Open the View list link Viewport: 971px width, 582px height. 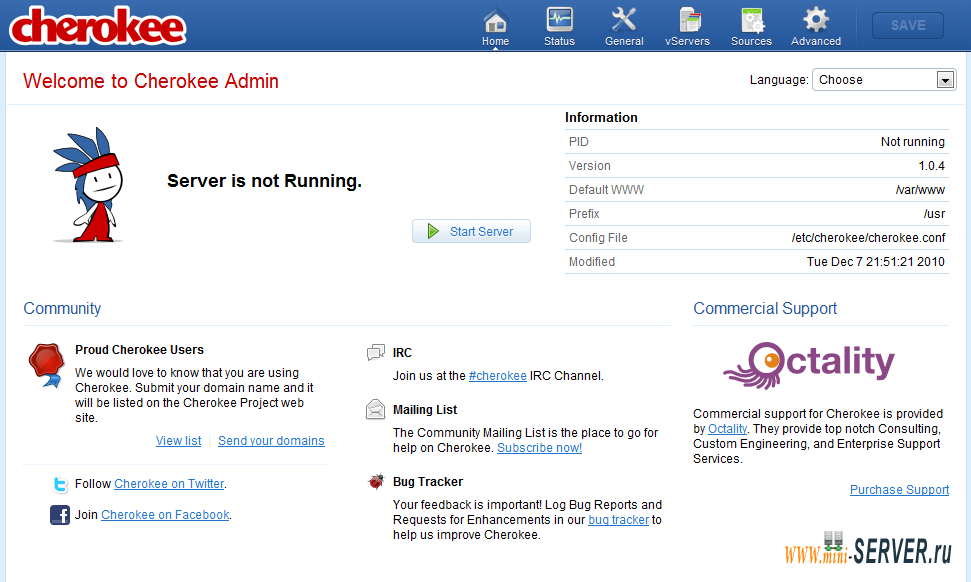coord(178,441)
